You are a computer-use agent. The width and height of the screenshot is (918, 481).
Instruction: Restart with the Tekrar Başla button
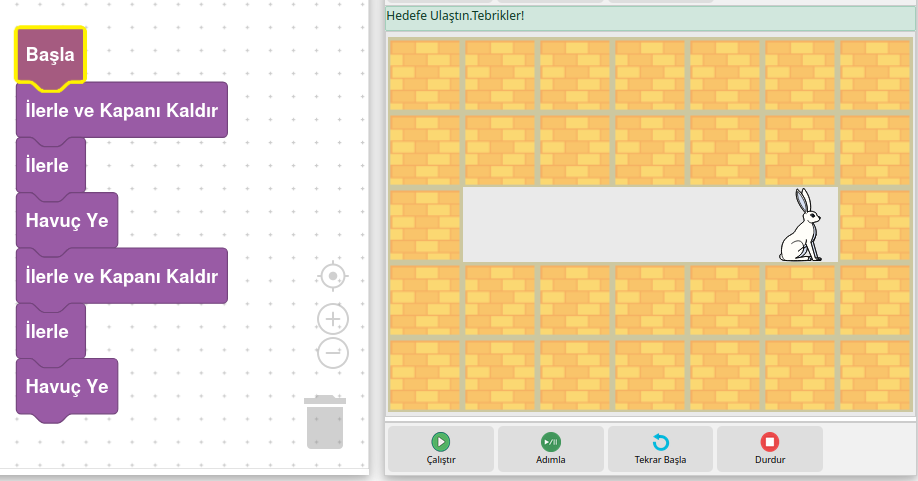click(x=660, y=449)
